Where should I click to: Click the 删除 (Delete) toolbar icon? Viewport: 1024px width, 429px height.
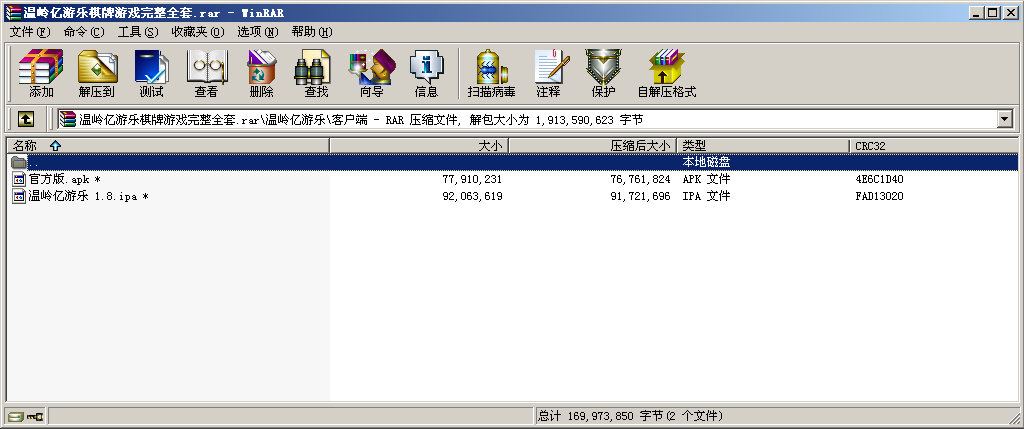[x=261, y=73]
